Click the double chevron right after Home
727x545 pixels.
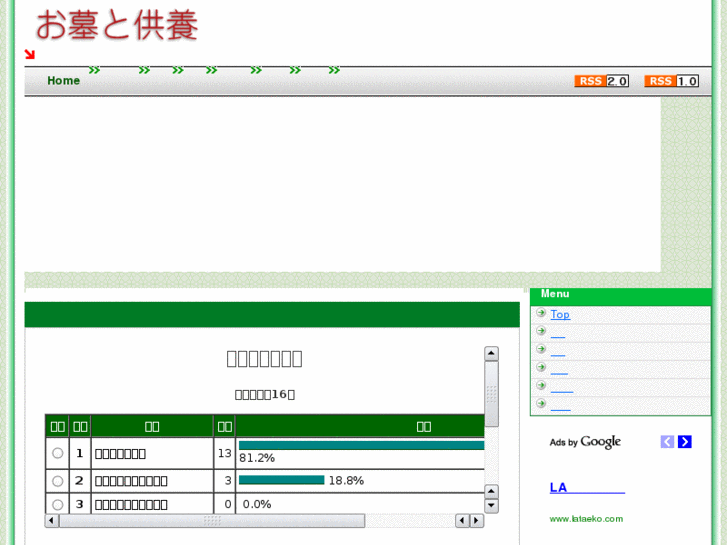(94, 71)
